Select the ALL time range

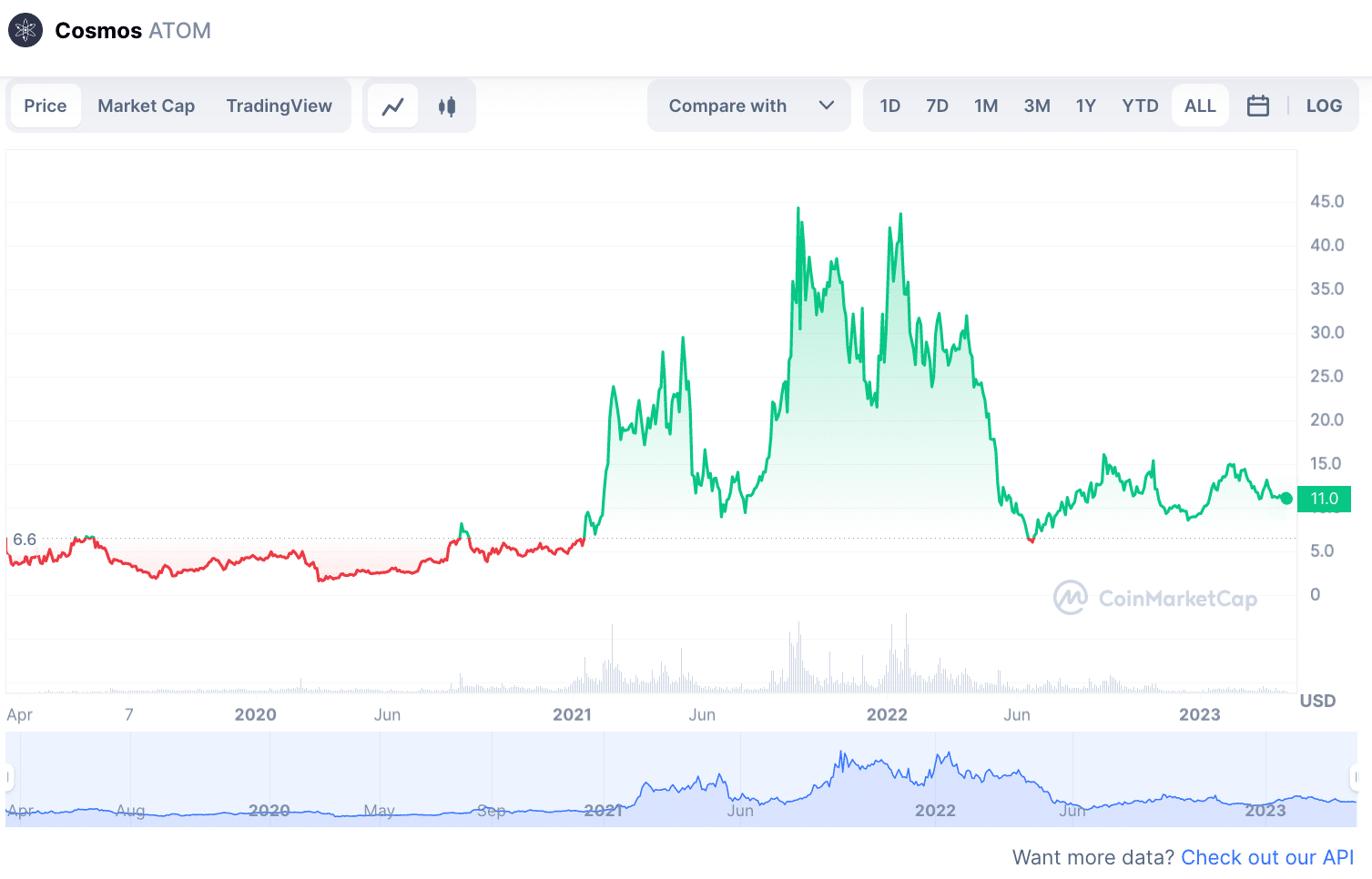[x=1200, y=106]
